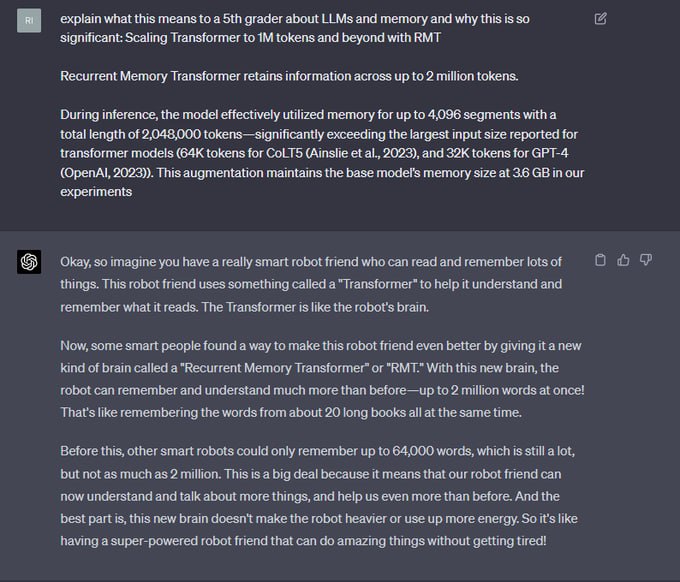680x582 pixels.
Task: Click the ChatGPT logo avatar
Action: [x=29, y=262]
